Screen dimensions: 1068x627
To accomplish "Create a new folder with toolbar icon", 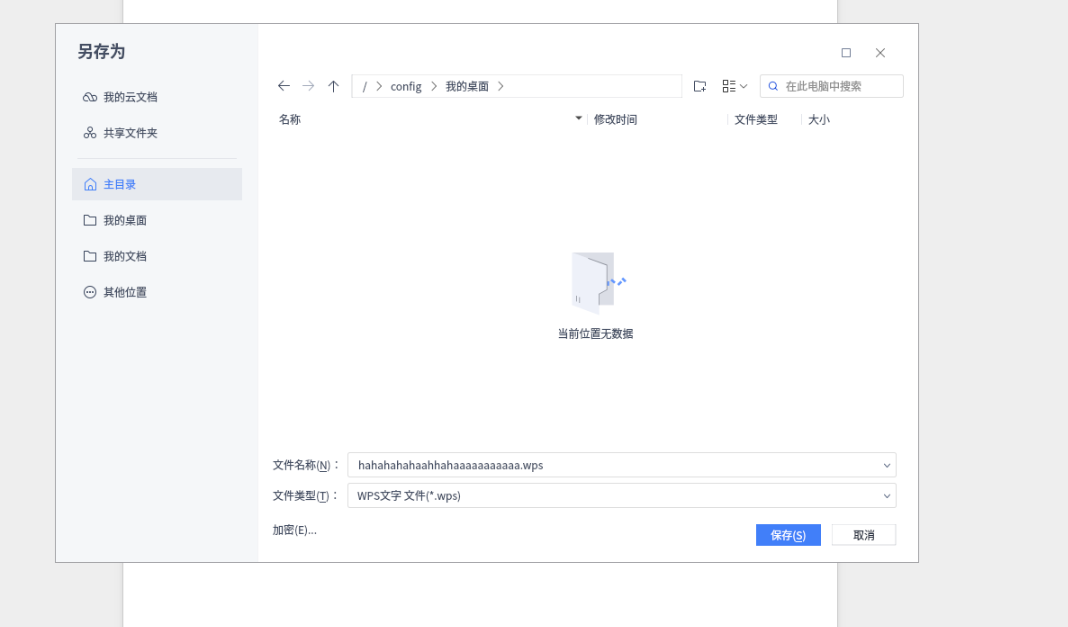I will click(x=700, y=86).
